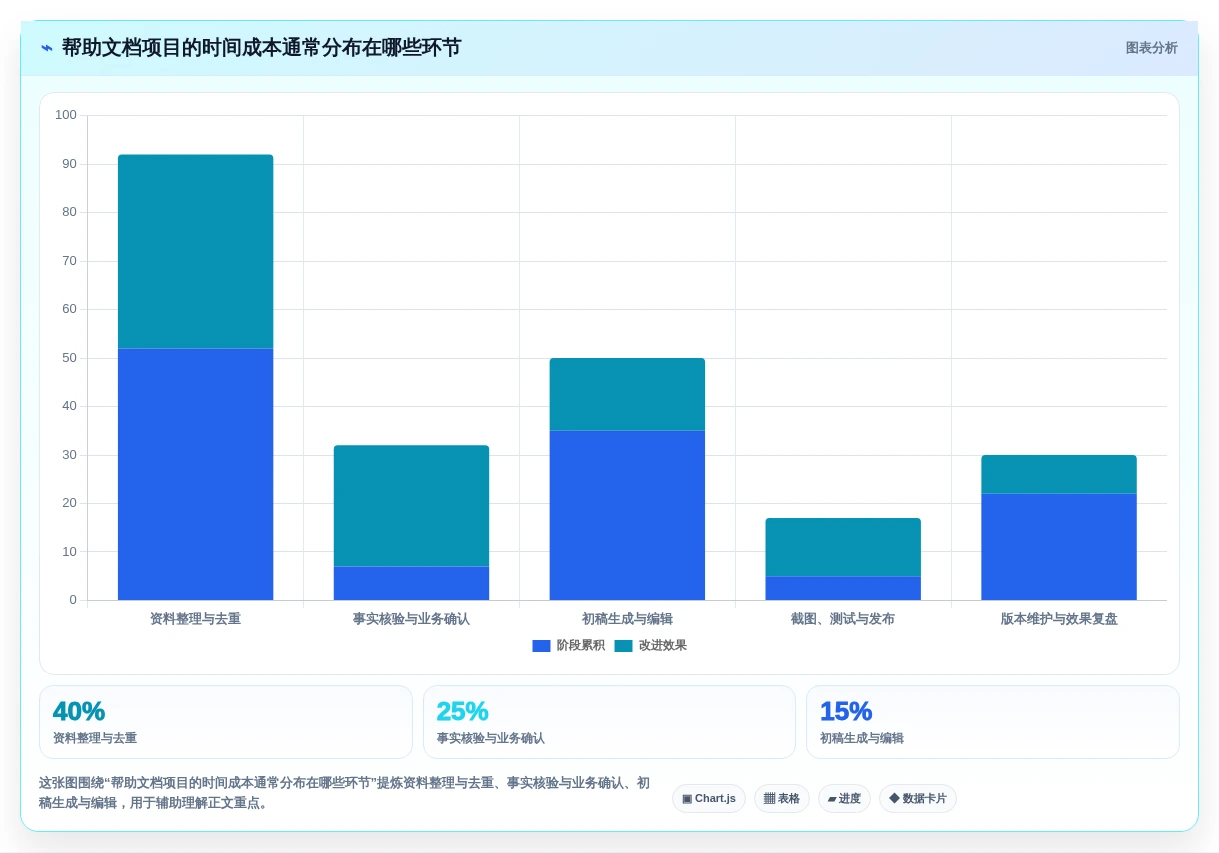Toggle the 阶段累积 legend swatch

[x=541, y=646]
